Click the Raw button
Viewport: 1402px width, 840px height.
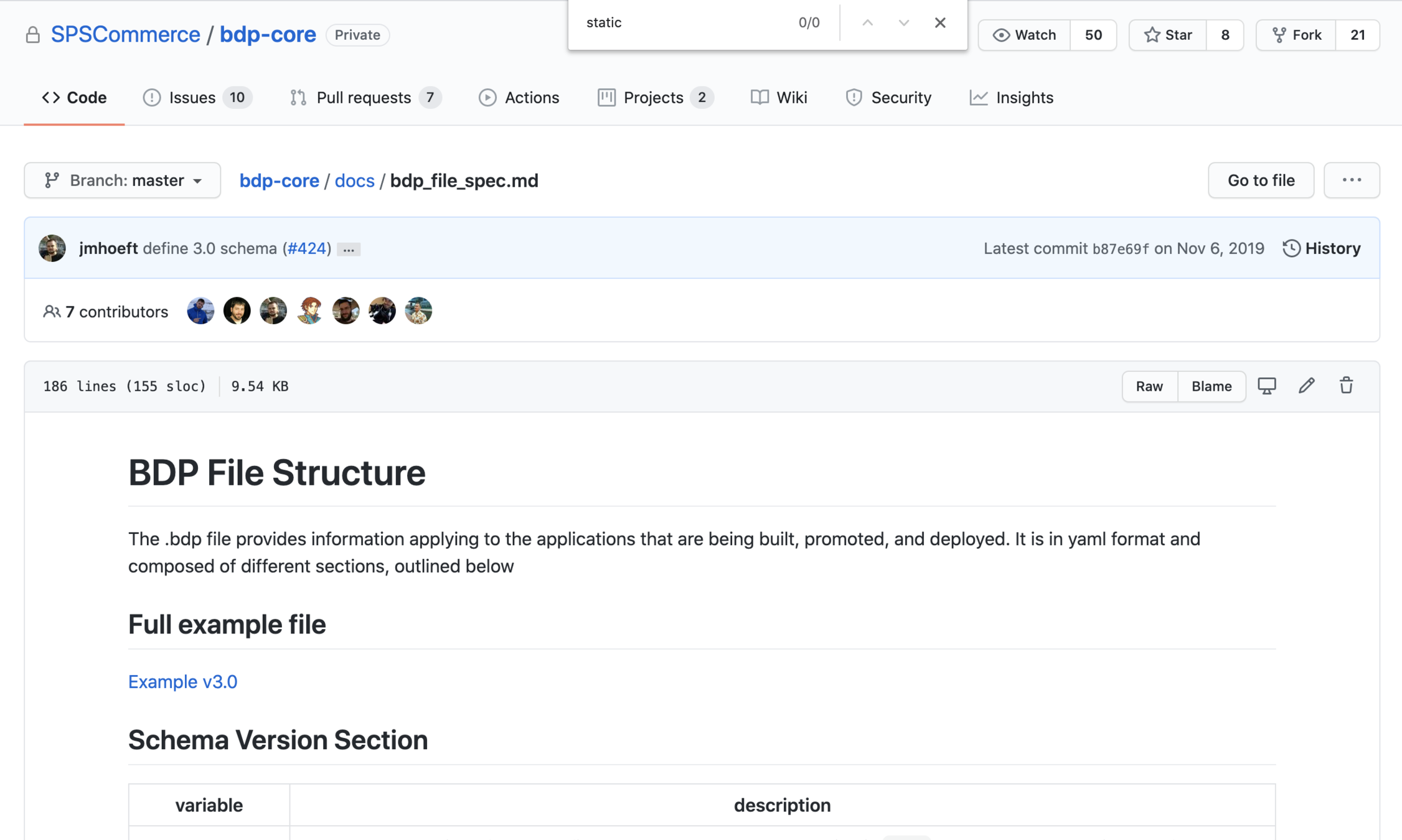(x=1149, y=386)
